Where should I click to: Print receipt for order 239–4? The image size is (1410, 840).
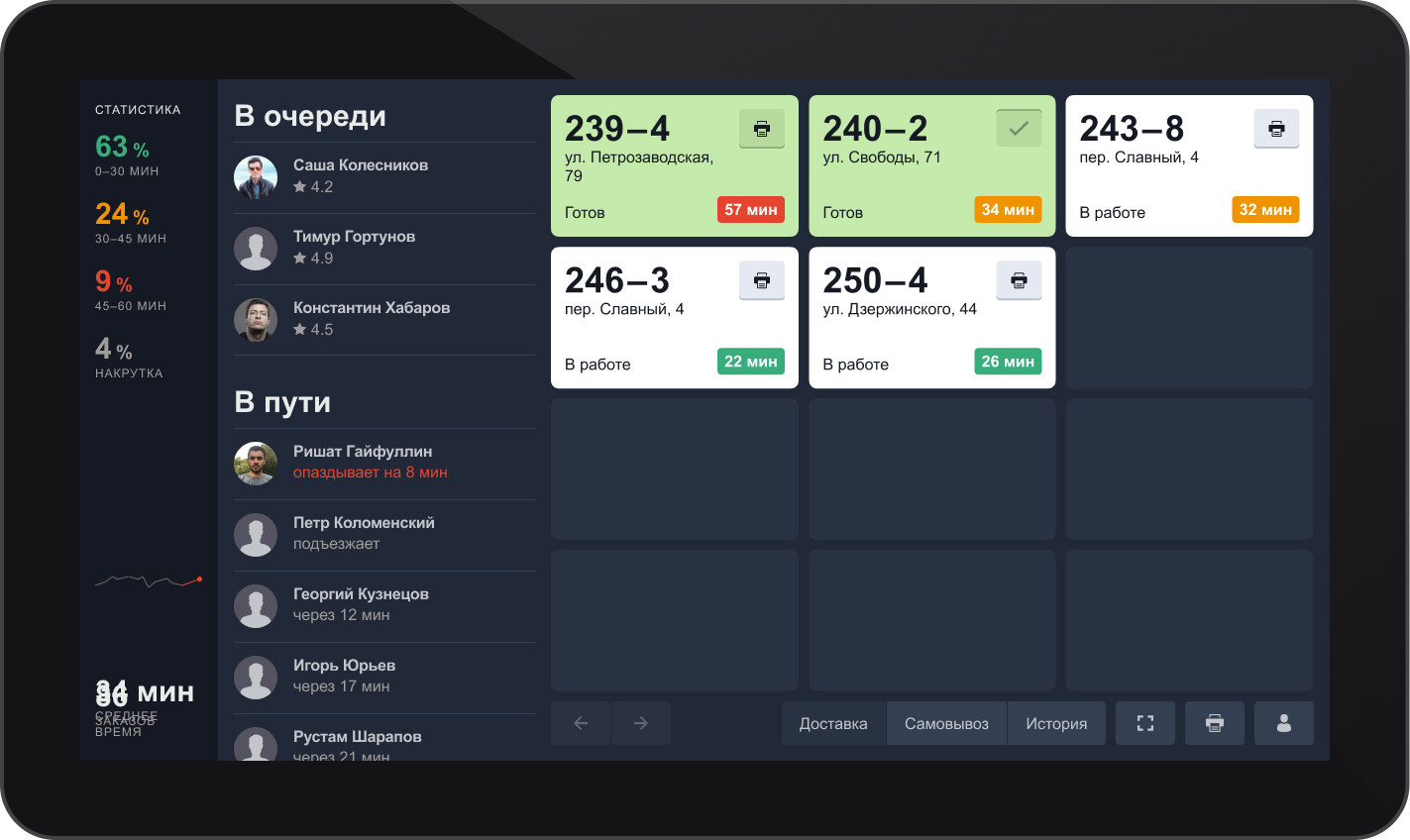click(x=761, y=129)
